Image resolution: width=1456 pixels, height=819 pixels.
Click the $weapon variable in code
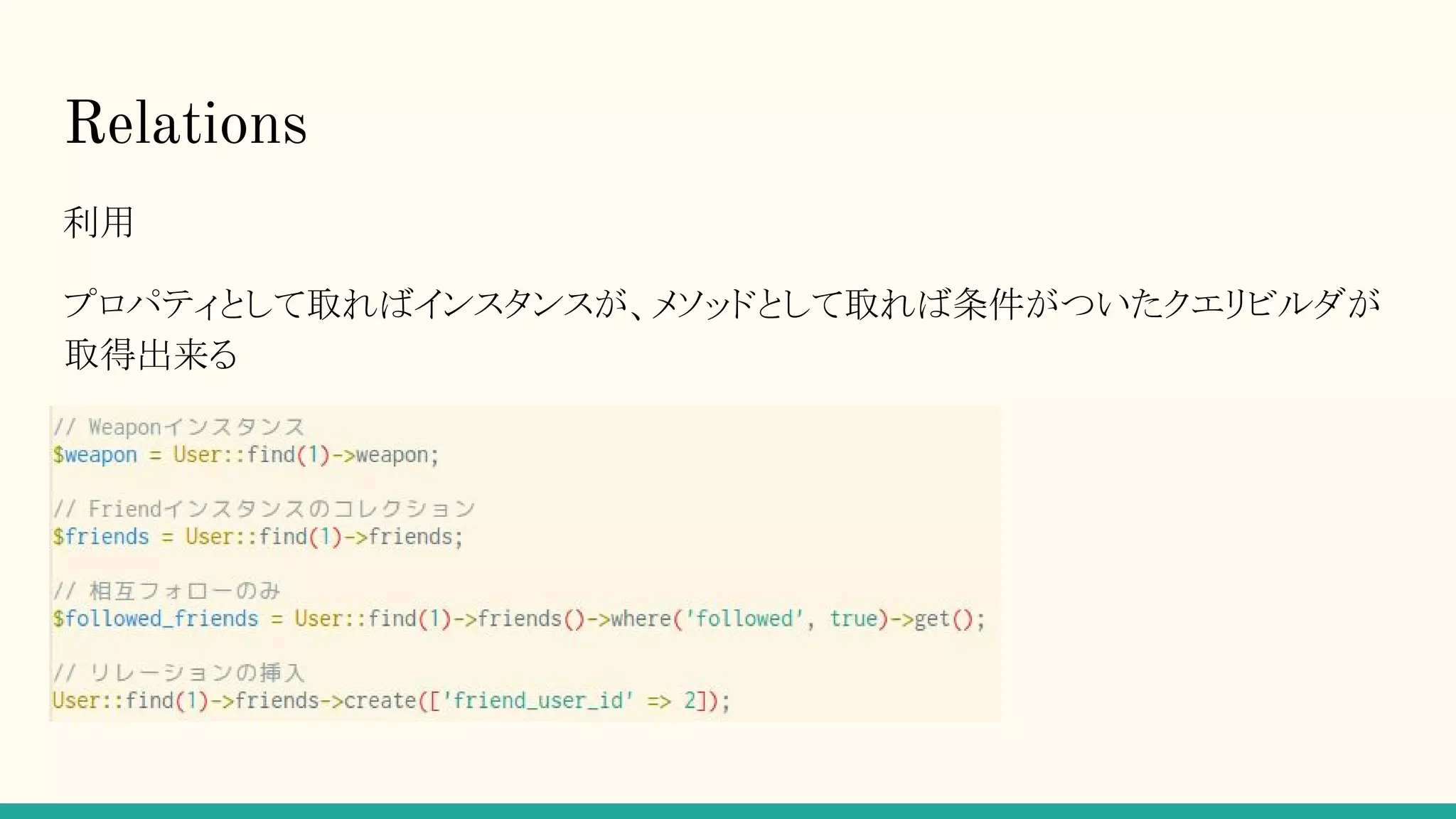(95, 455)
